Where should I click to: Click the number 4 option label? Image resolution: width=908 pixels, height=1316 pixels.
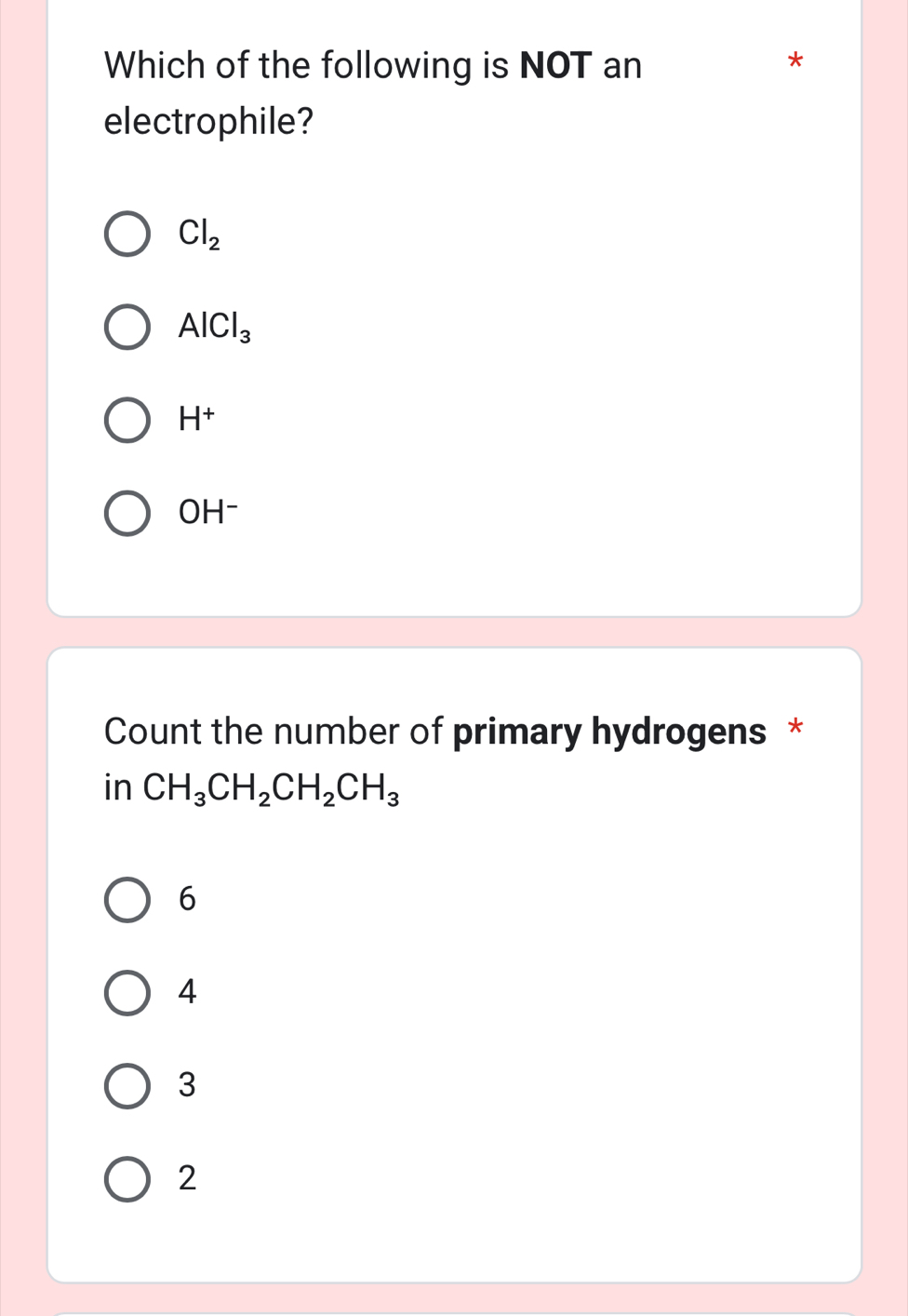pyautogui.click(x=187, y=992)
